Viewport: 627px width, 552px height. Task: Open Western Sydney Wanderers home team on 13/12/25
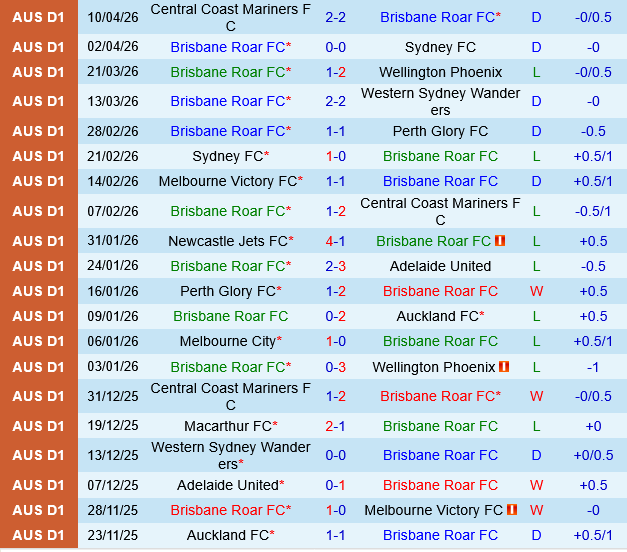click(231, 455)
